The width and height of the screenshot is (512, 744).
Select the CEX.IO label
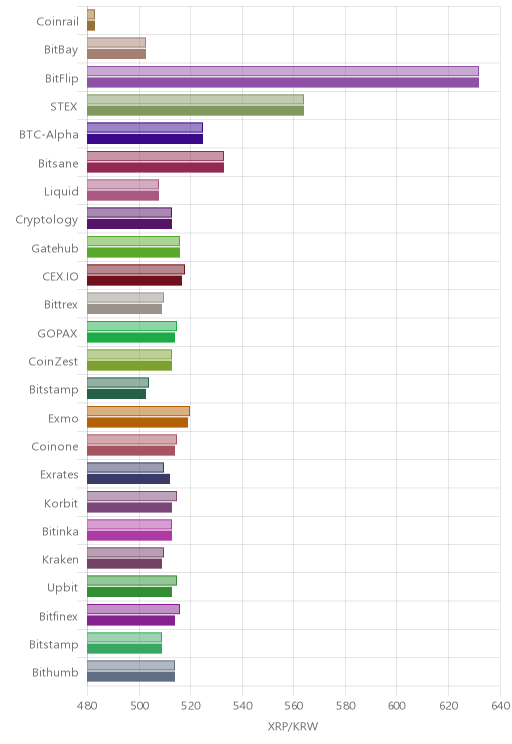point(60,277)
